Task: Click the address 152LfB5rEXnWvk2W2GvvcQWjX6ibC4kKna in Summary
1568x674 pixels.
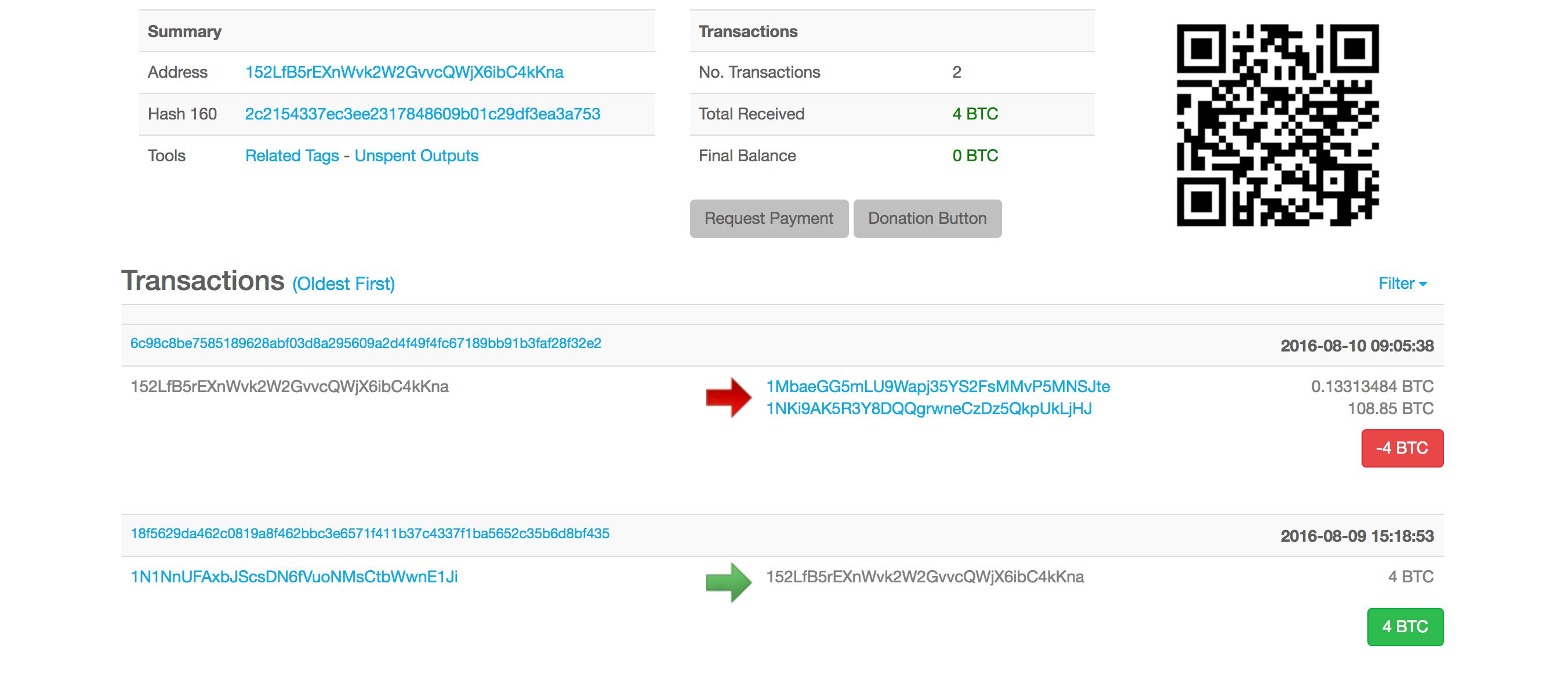Action: 404,72
